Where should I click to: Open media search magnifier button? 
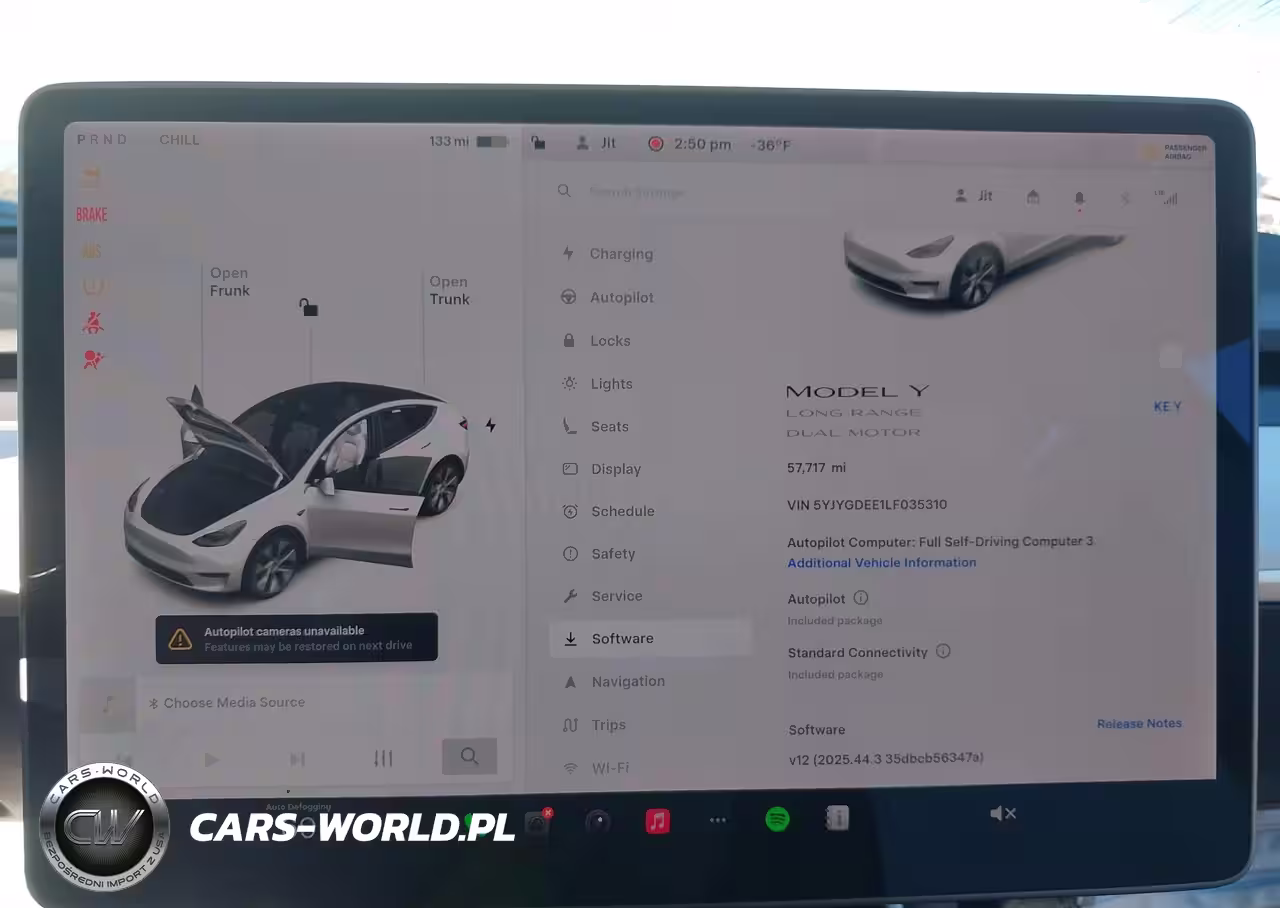pos(469,757)
